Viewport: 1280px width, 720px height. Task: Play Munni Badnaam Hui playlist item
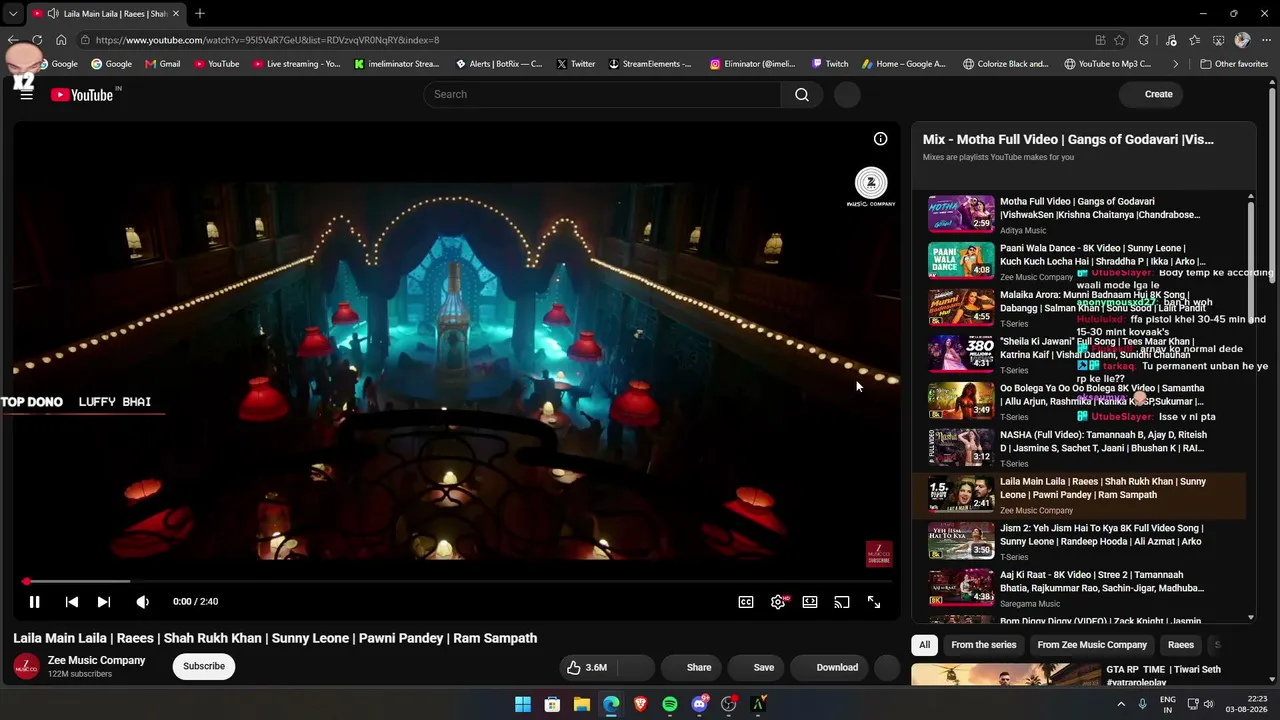[x=1080, y=308]
